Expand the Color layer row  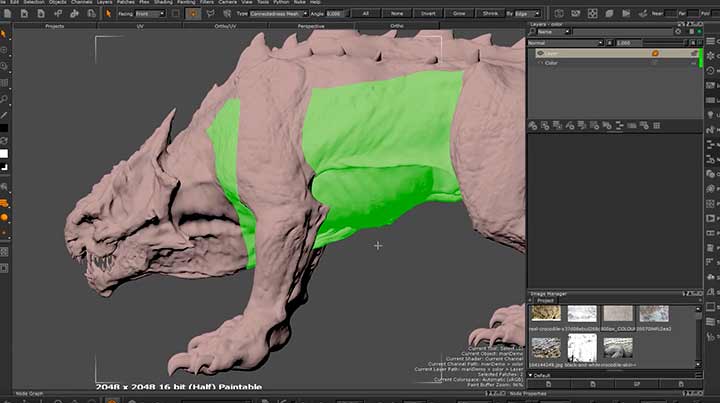[x=541, y=63]
